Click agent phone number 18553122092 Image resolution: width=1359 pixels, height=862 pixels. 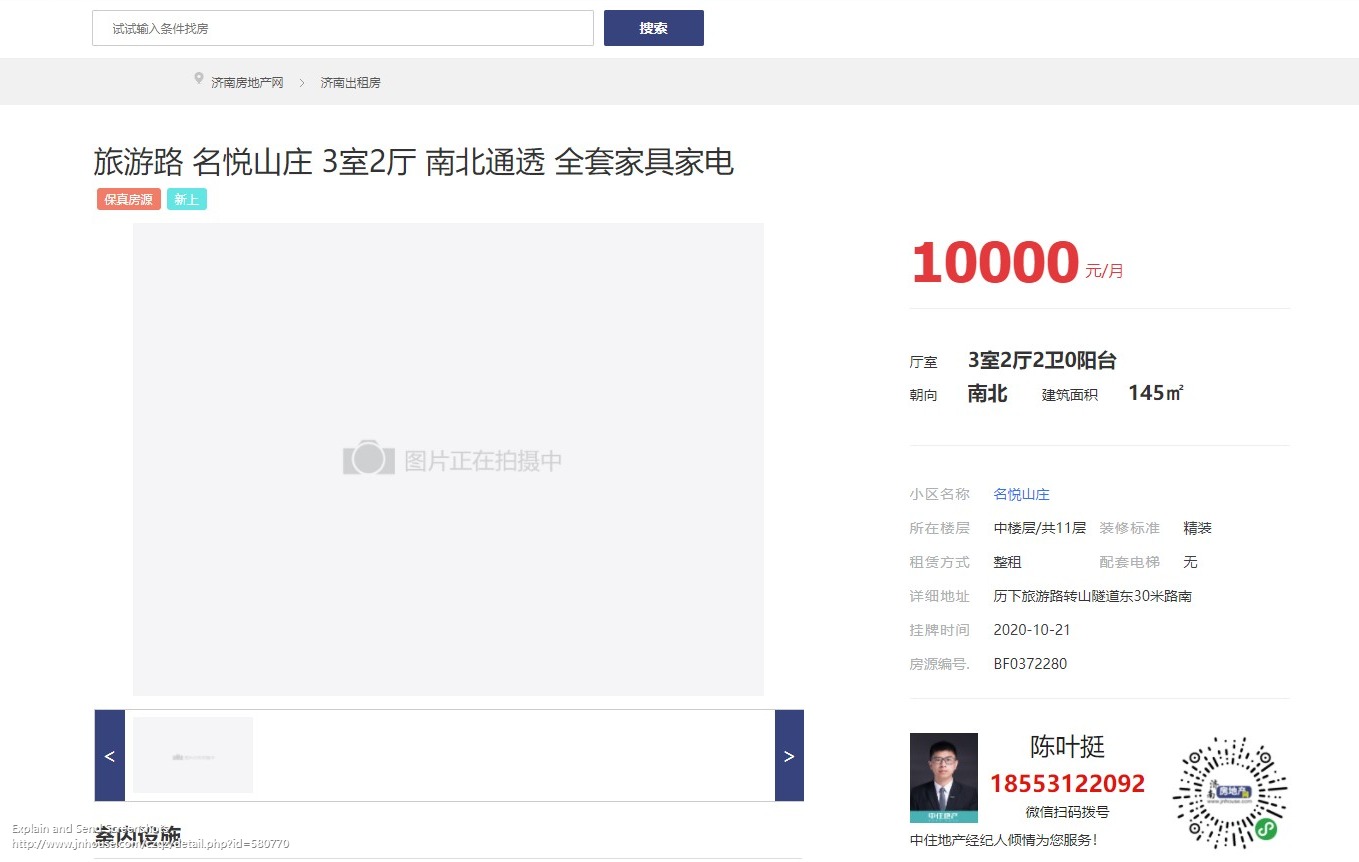[x=1067, y=783]
